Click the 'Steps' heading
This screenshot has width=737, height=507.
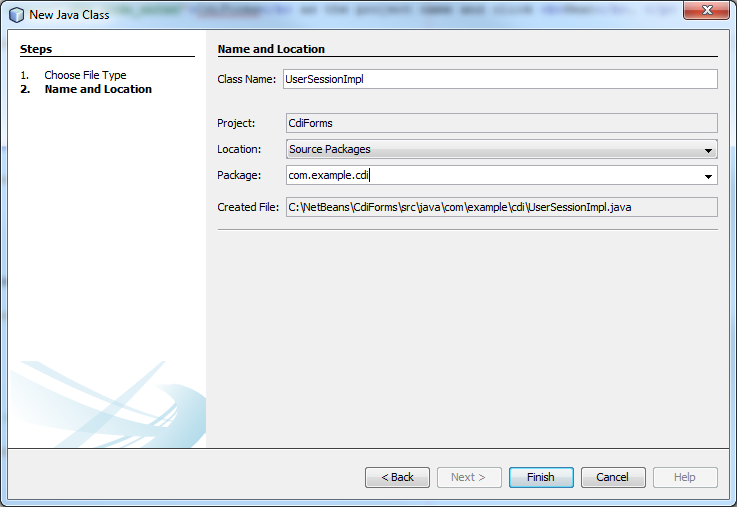pos(36,49)
